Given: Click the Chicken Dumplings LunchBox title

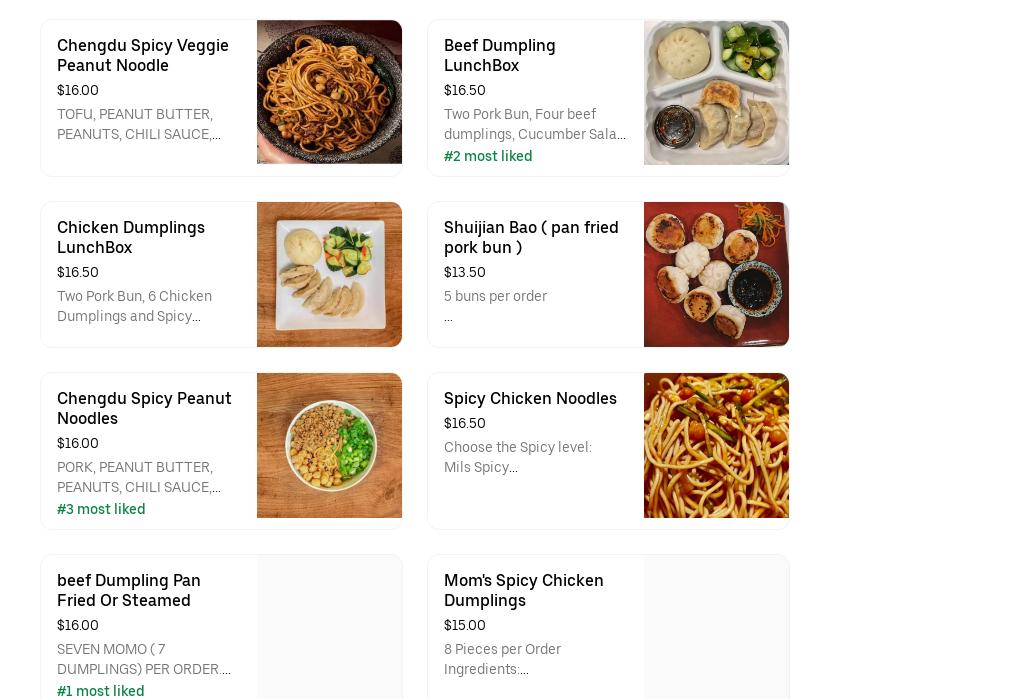Looking at the screenshot, I should pyautogui.click(x=131, y=237).
